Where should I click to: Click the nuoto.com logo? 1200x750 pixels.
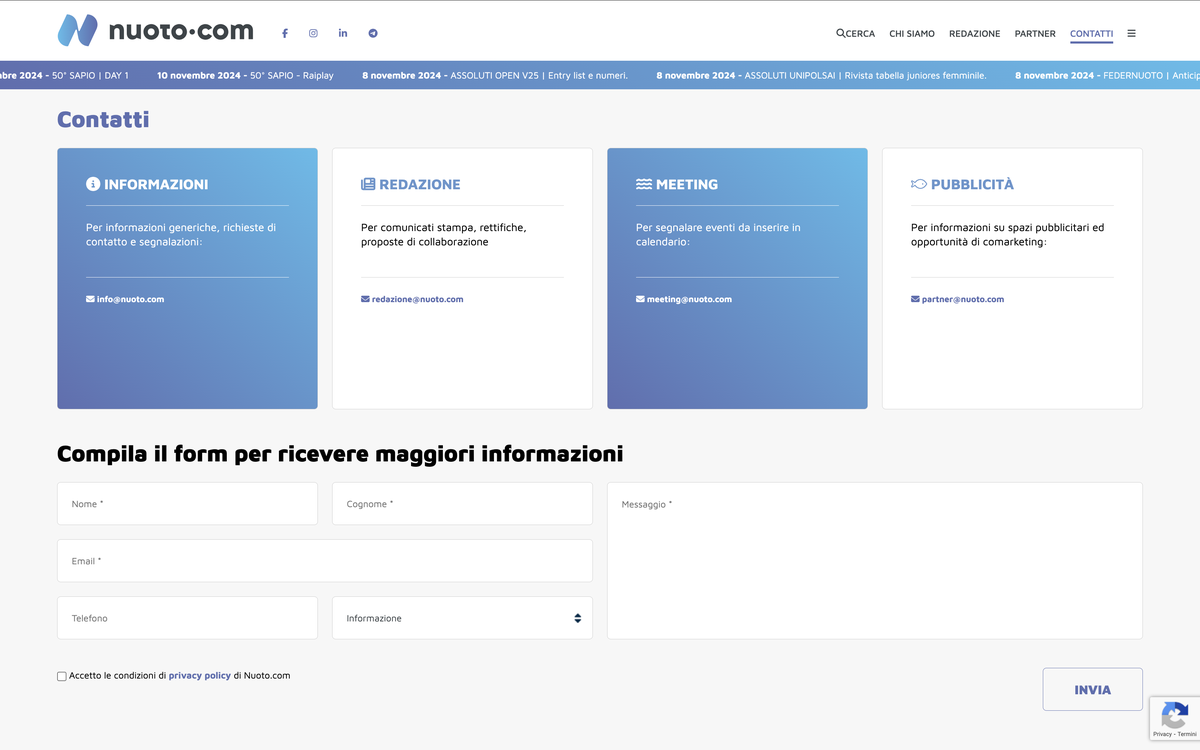tap(155, 31)
